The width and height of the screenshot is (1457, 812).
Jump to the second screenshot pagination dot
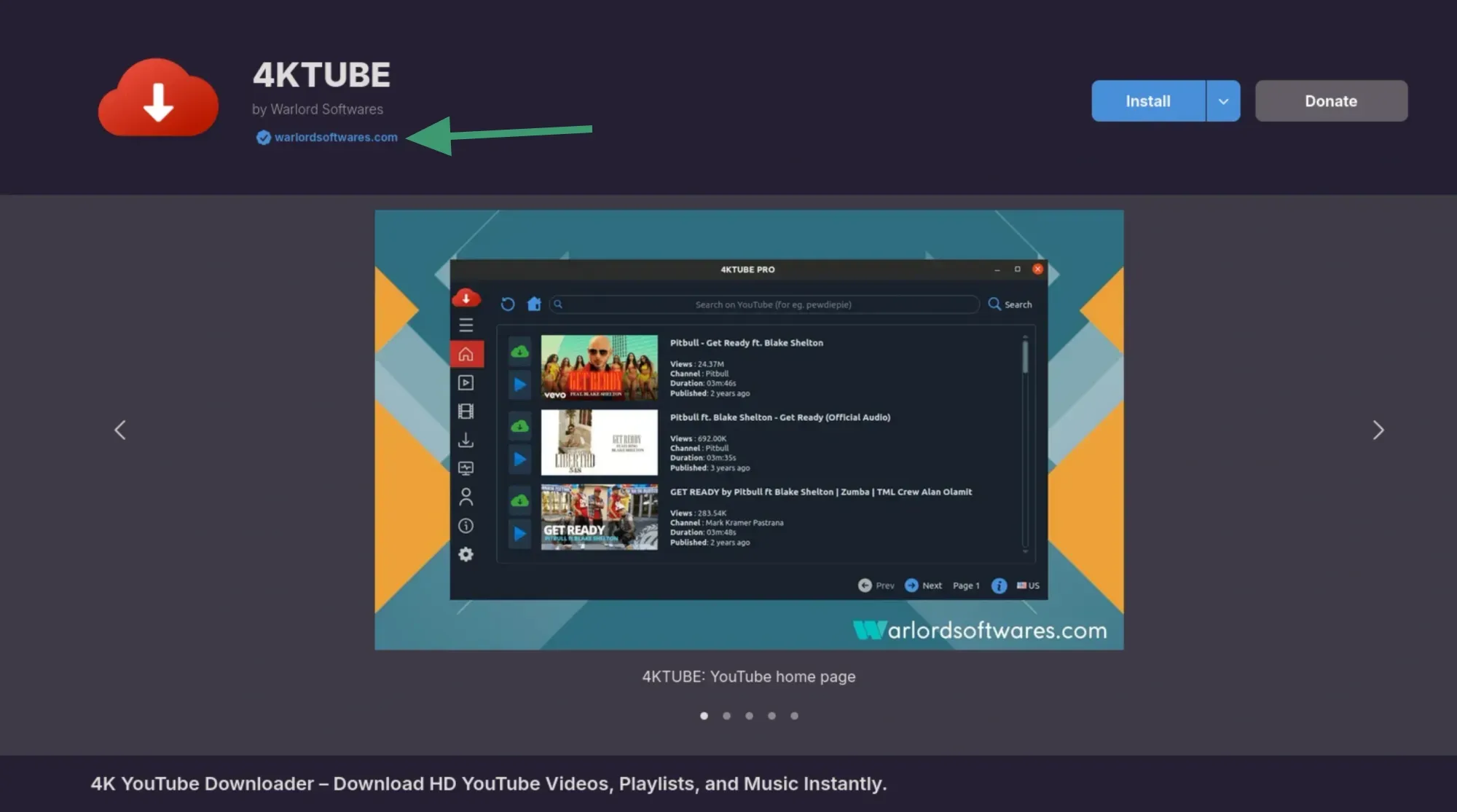click(x=726, y=716)
